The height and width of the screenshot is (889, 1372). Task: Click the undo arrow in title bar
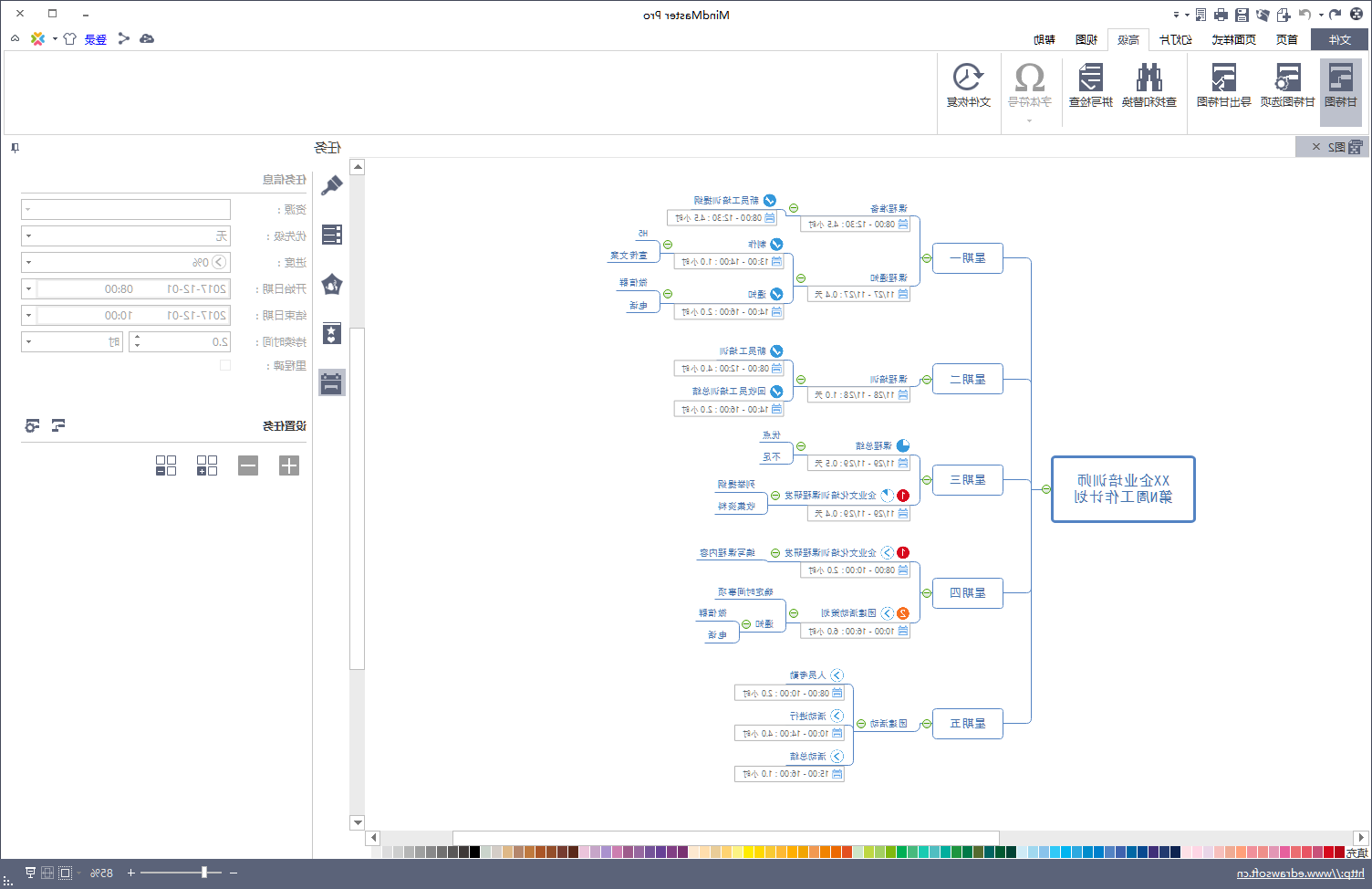(x=1305, y=15)
